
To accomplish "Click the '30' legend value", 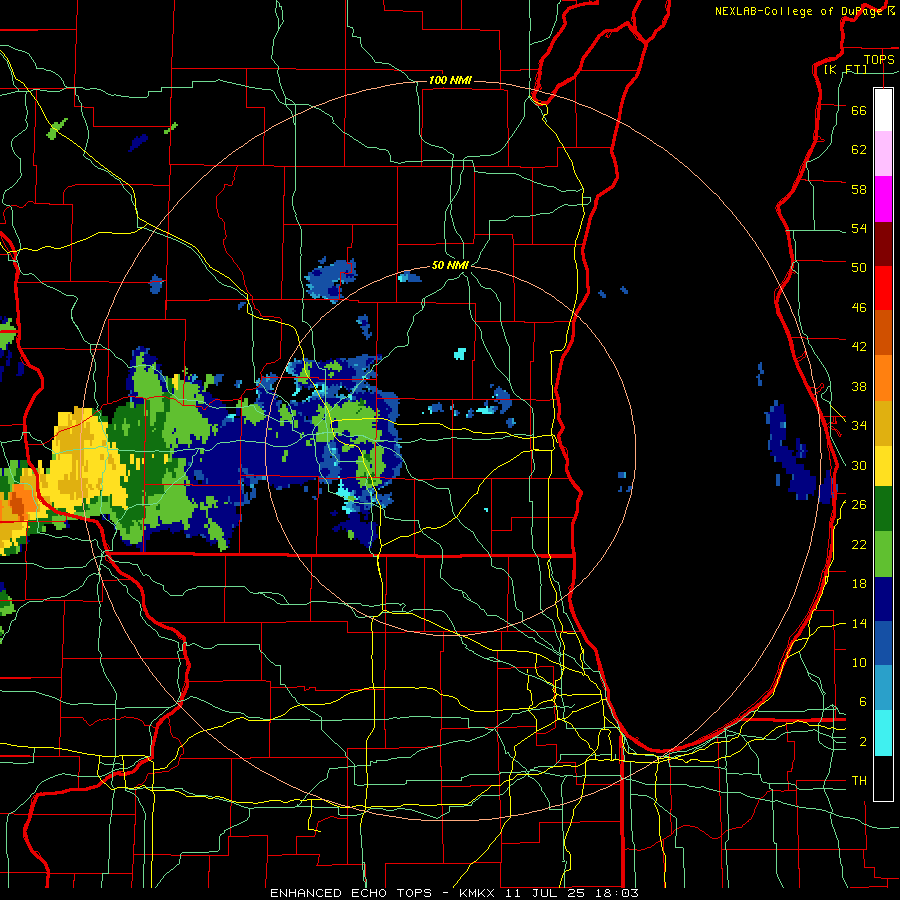I will [x=859, y=465].
